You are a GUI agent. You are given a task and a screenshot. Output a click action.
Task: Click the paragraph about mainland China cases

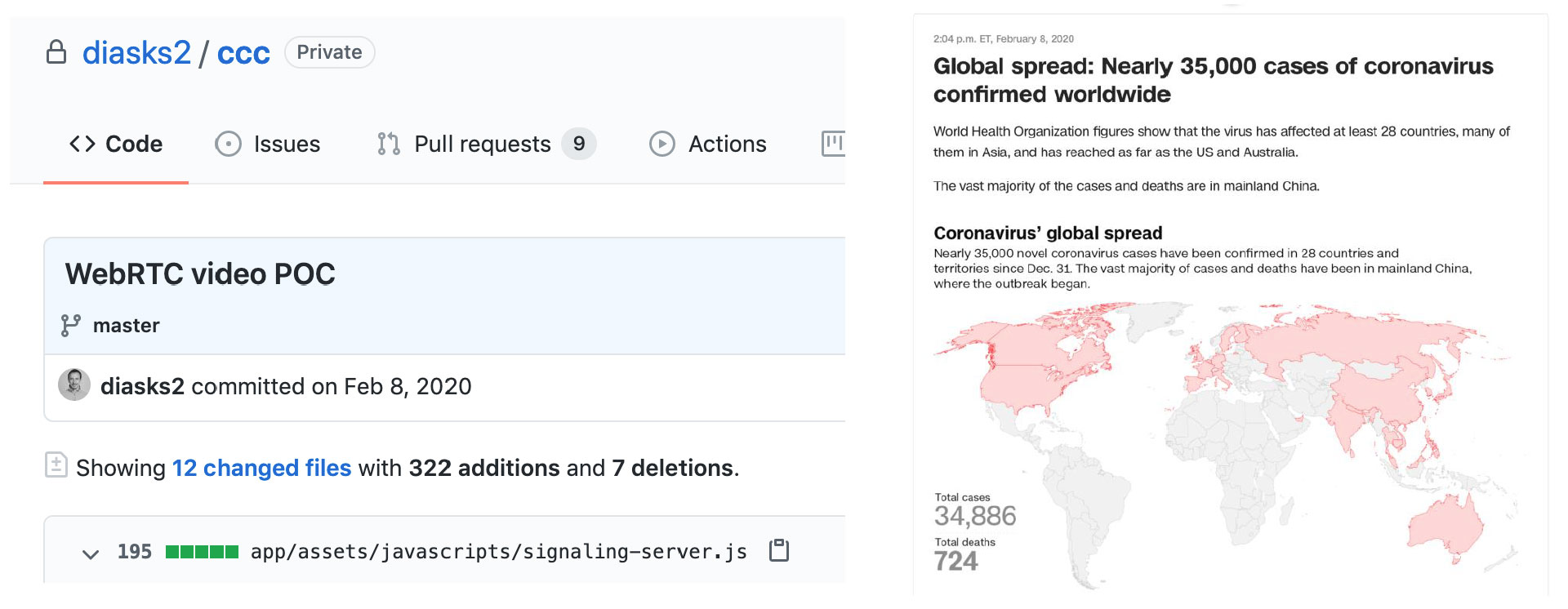pos(1126,186)
